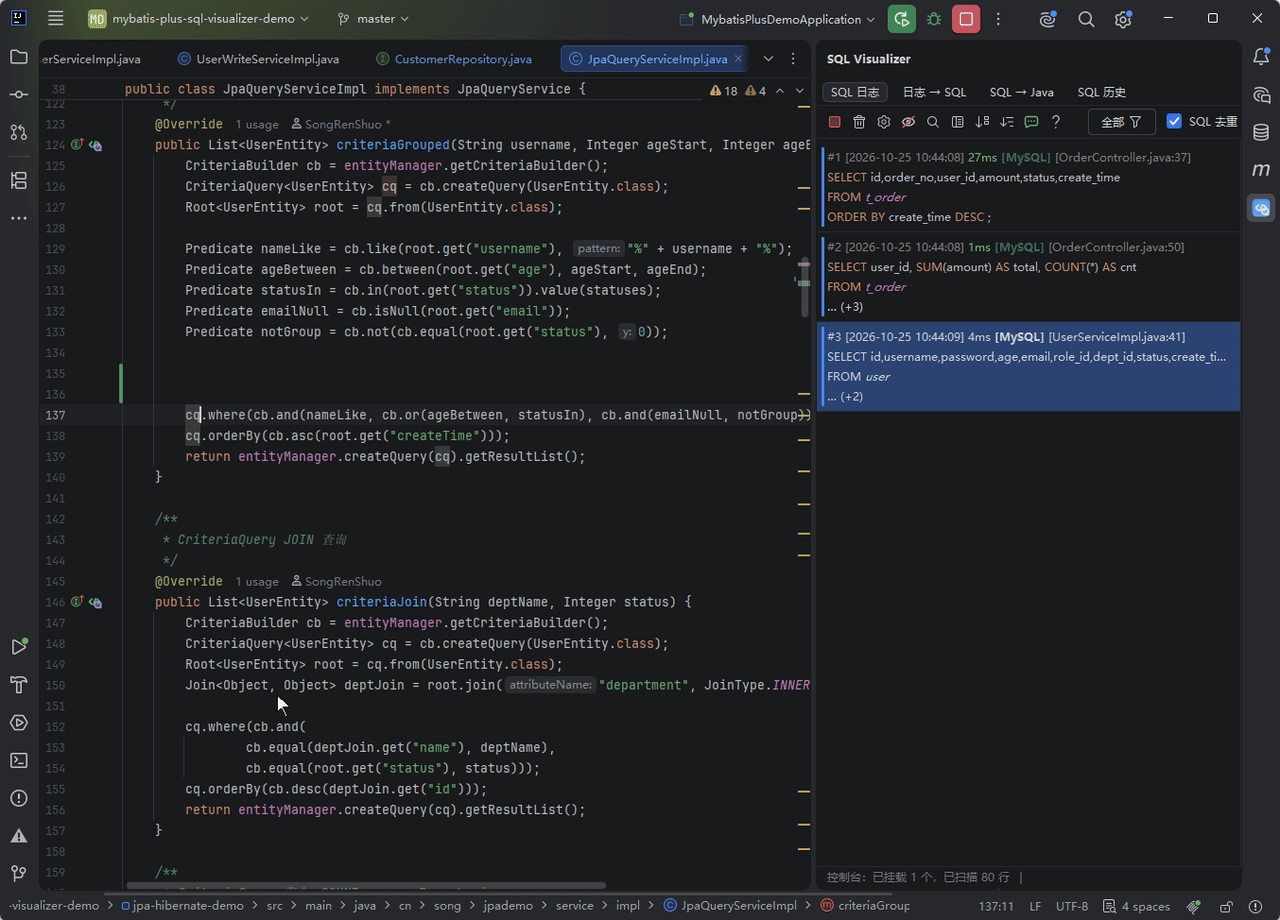Clear SQL logs with the trash icon
Screen dimensions: 1280x920
(859, 122)
